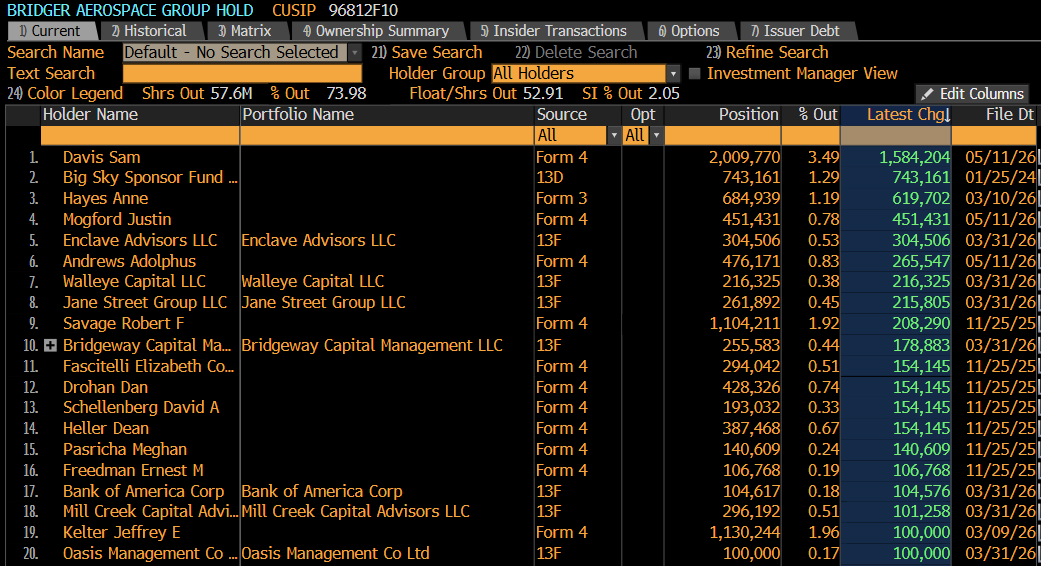Click Delete Search
1041x566 pixels.
pos(576,52)
